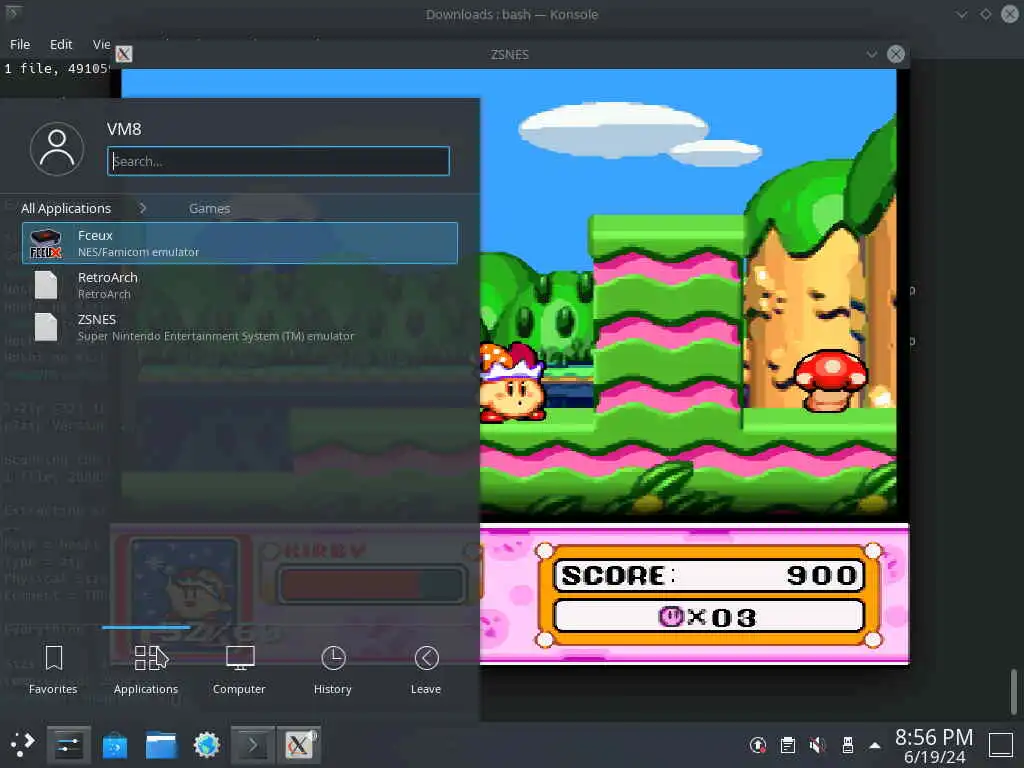The height and width of the screenshot is (768, 1024).
Task: Click the chevron beside All Applications
Action: [142, 208]
